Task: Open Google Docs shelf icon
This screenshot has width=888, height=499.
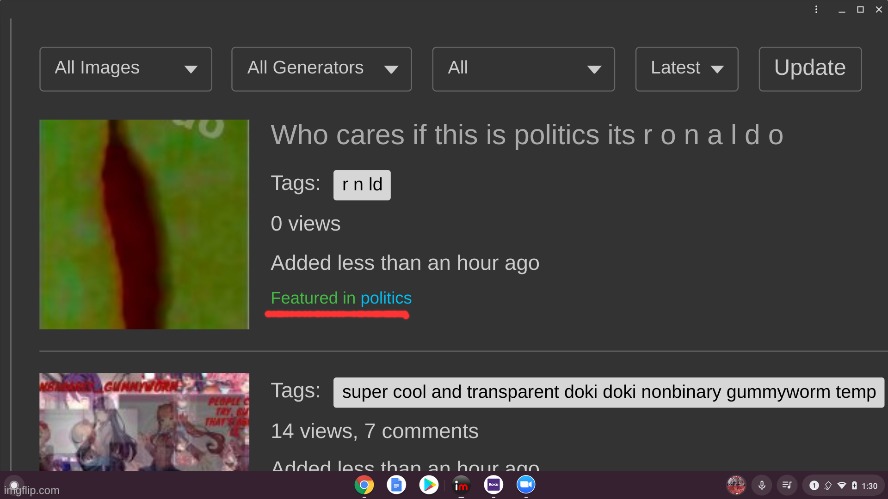Action: coord(396,485)
